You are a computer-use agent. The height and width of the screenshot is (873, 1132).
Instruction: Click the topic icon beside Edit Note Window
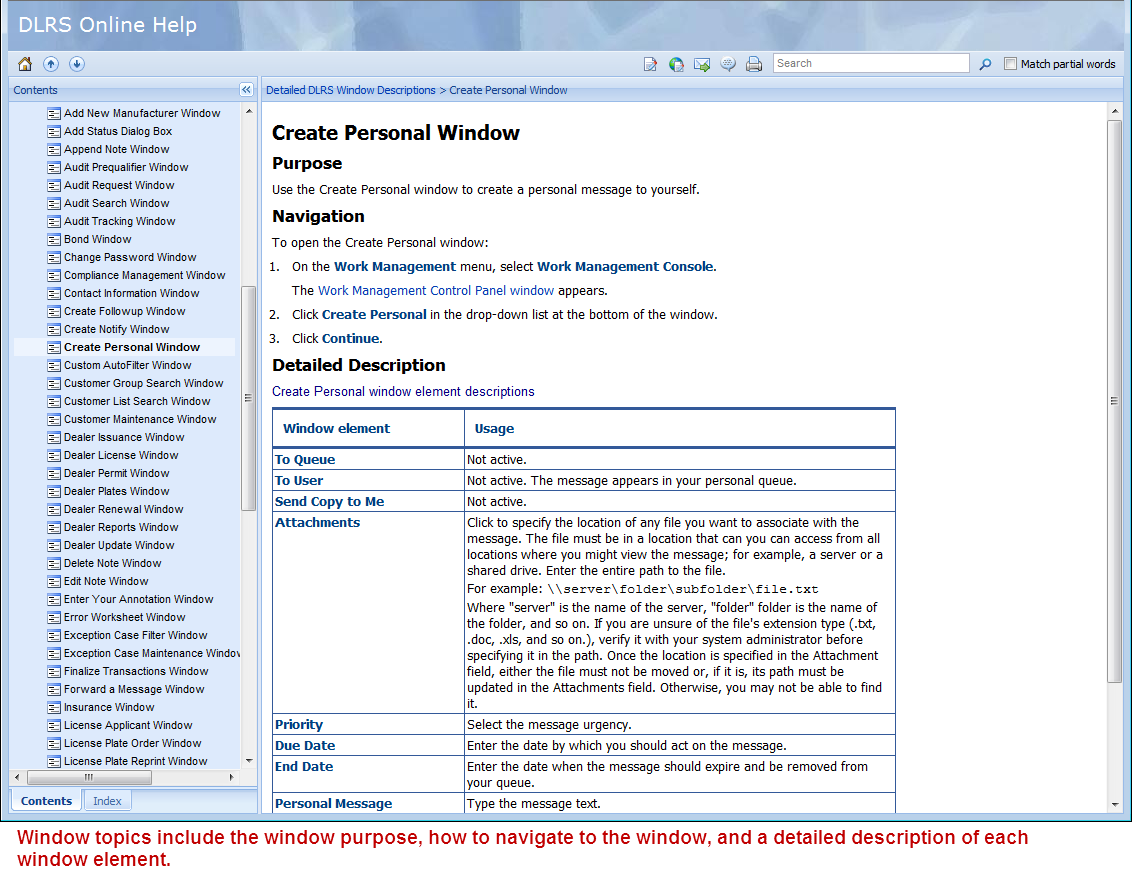point(53,581)
